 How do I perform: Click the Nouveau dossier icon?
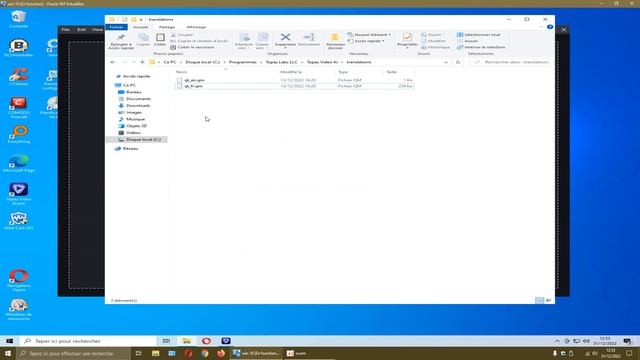pyautogui.click(x=335, y=37)
